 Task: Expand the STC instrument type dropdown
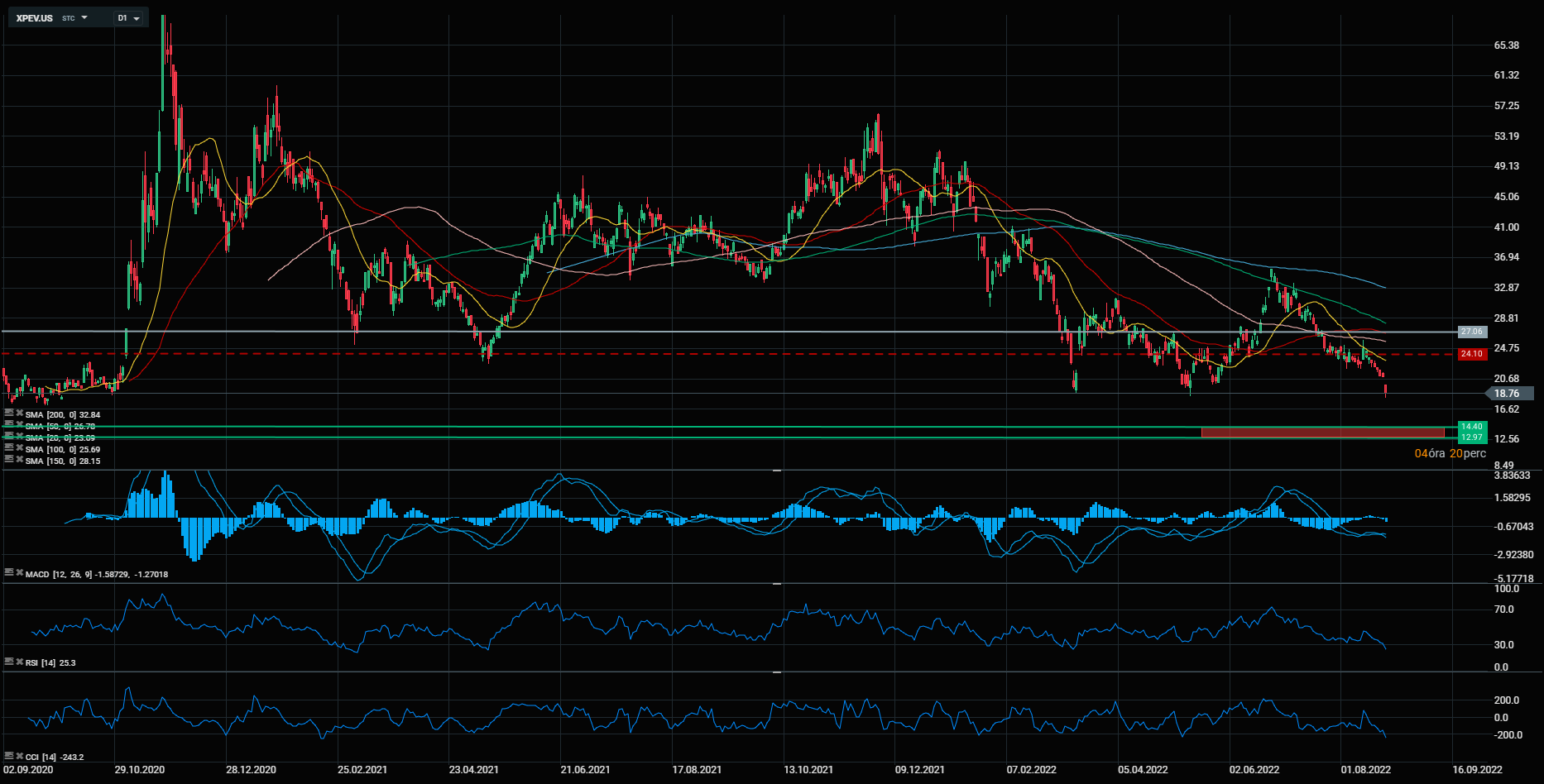point(84,17)
